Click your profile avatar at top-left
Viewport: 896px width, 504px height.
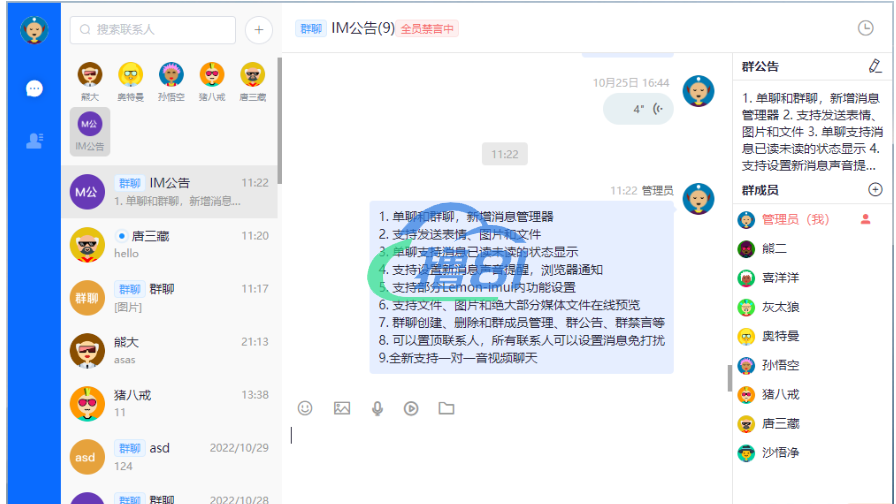tap(35, 30)
